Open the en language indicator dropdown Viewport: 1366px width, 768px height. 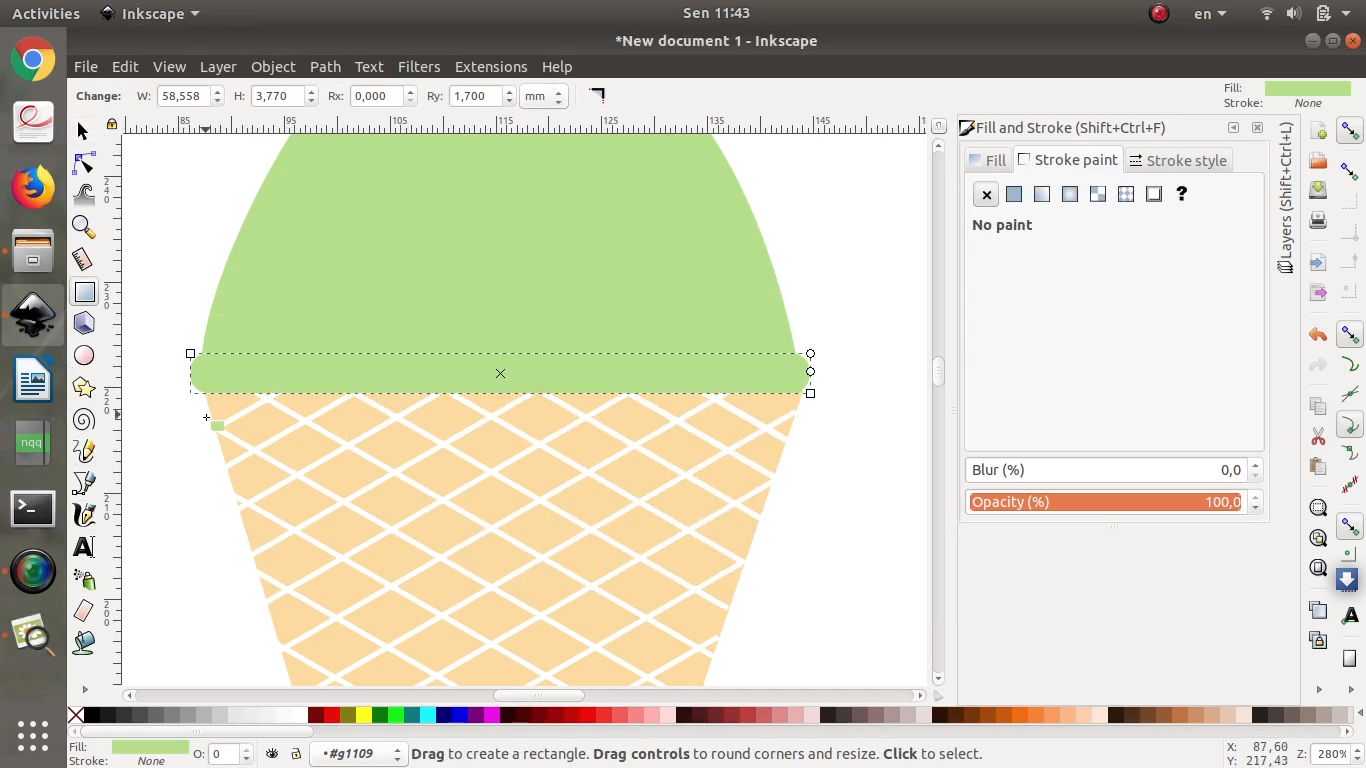pyautogui.click(x=1211, y=13)
